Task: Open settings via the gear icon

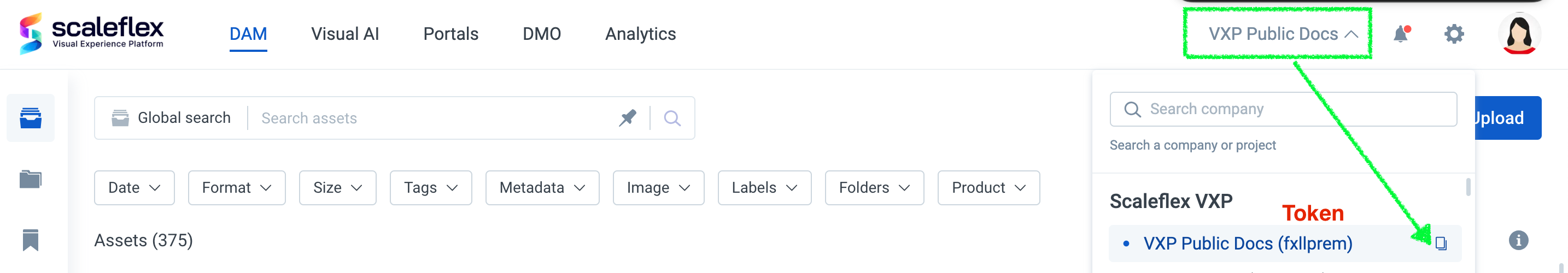Action: pyautogui.click(x=1454, y=34)
